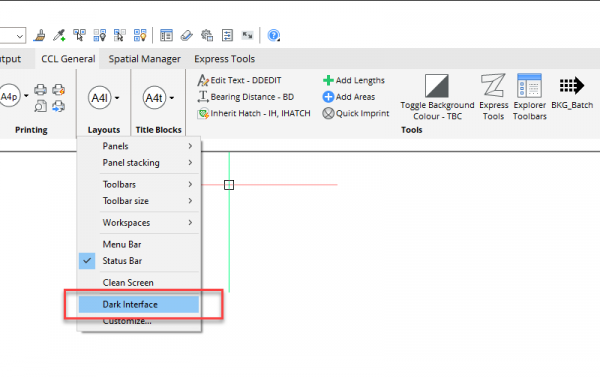Click the gear with window settings icon

pos(207,36)
